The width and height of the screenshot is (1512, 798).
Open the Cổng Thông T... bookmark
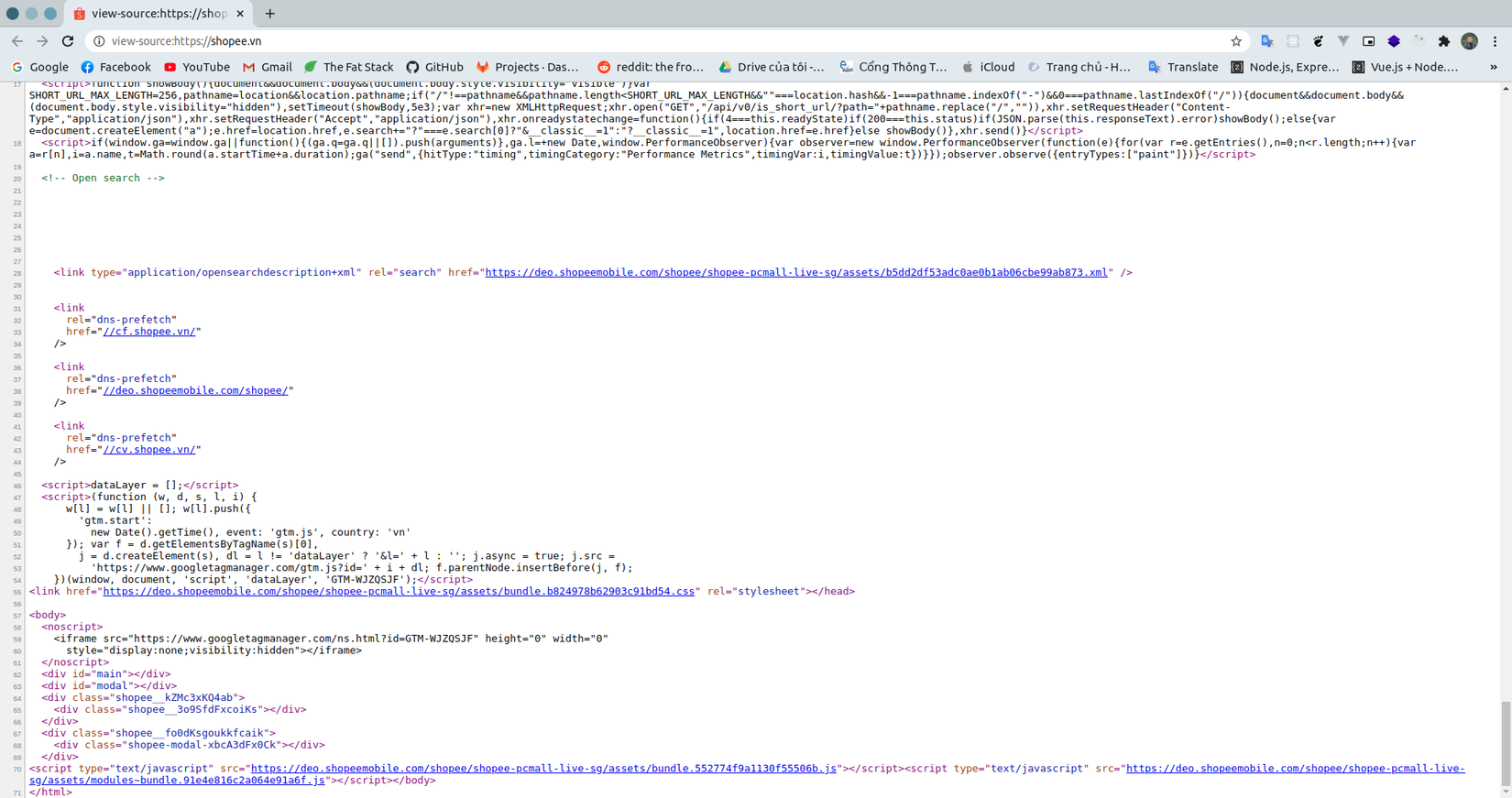tap(893, 67)
